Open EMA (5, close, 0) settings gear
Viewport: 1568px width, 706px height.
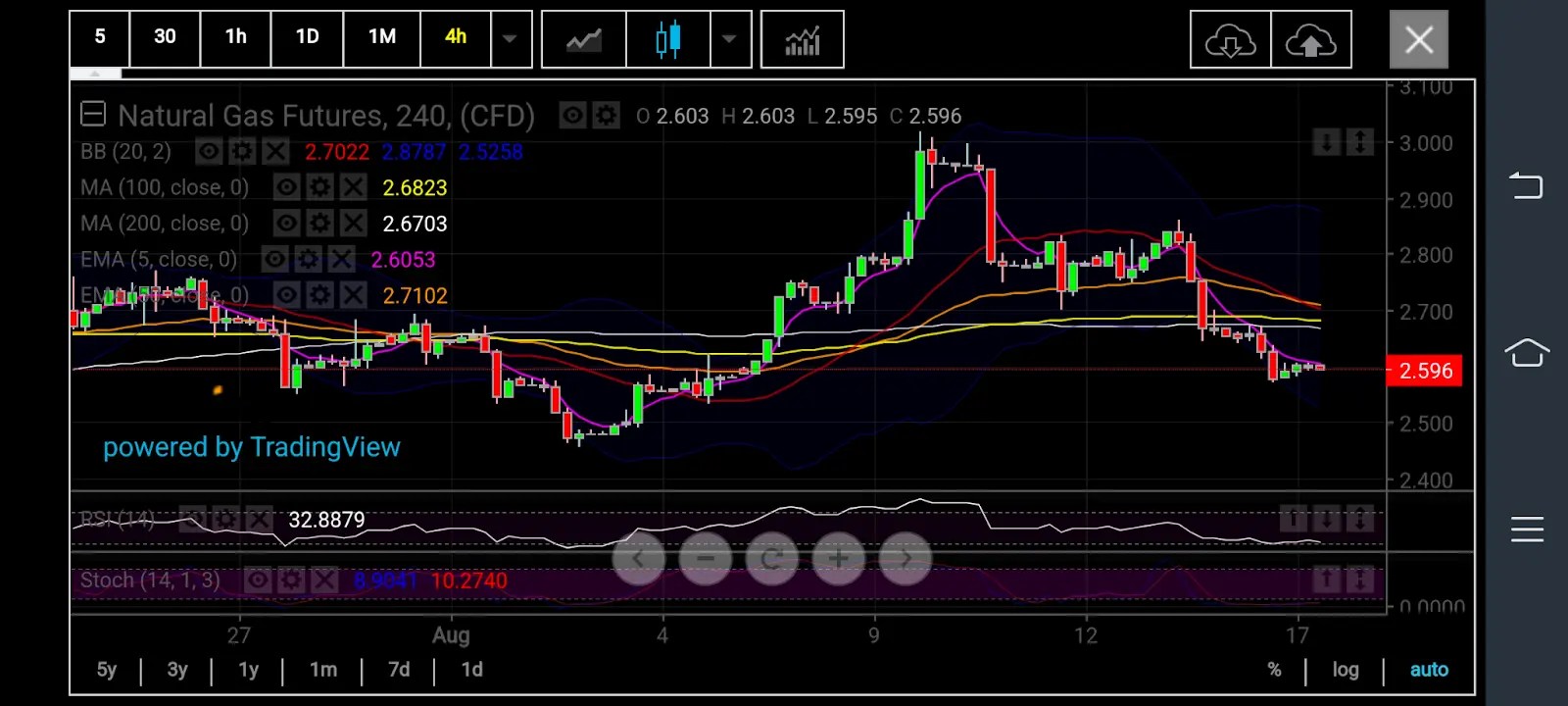tap(308, 259)
